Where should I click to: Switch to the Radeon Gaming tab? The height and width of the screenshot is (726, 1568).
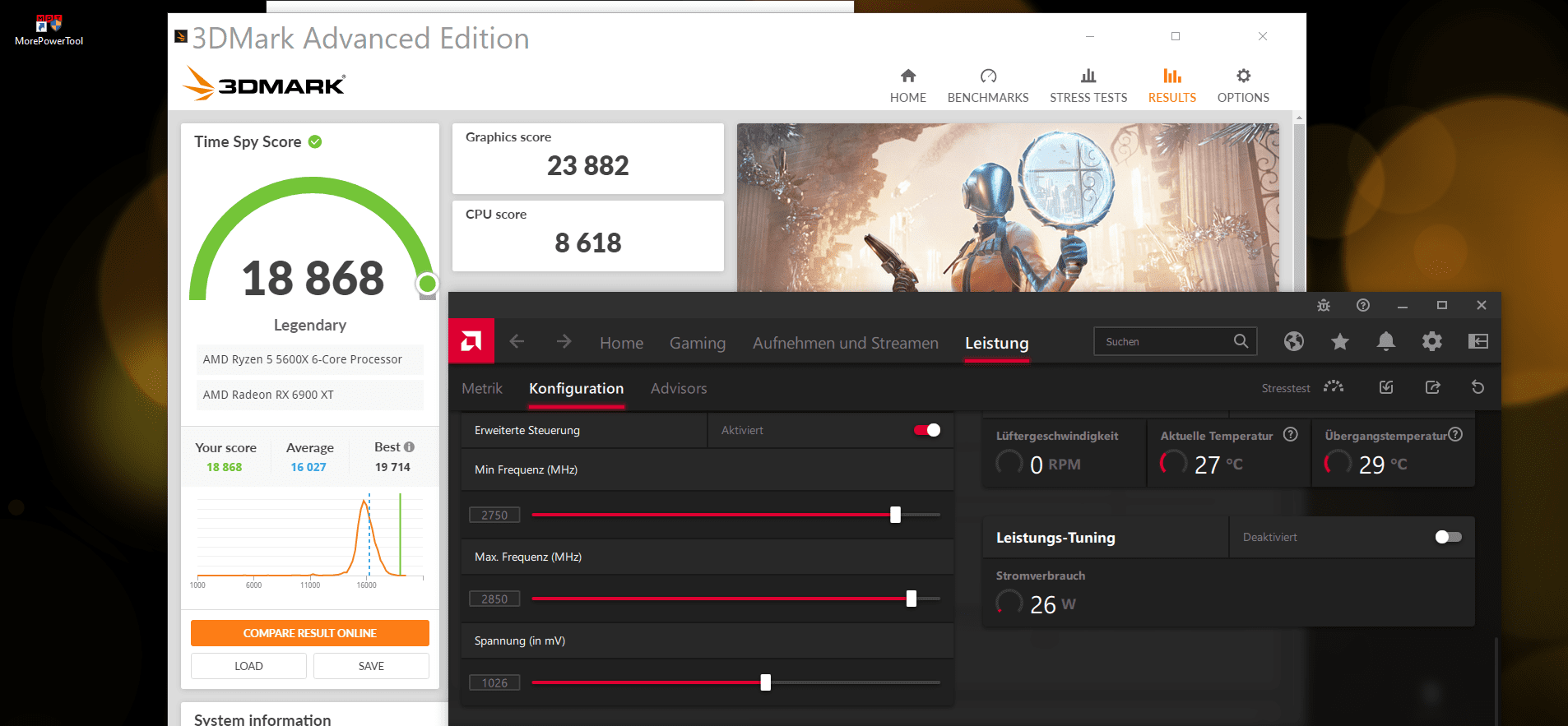tap(698, 343)
